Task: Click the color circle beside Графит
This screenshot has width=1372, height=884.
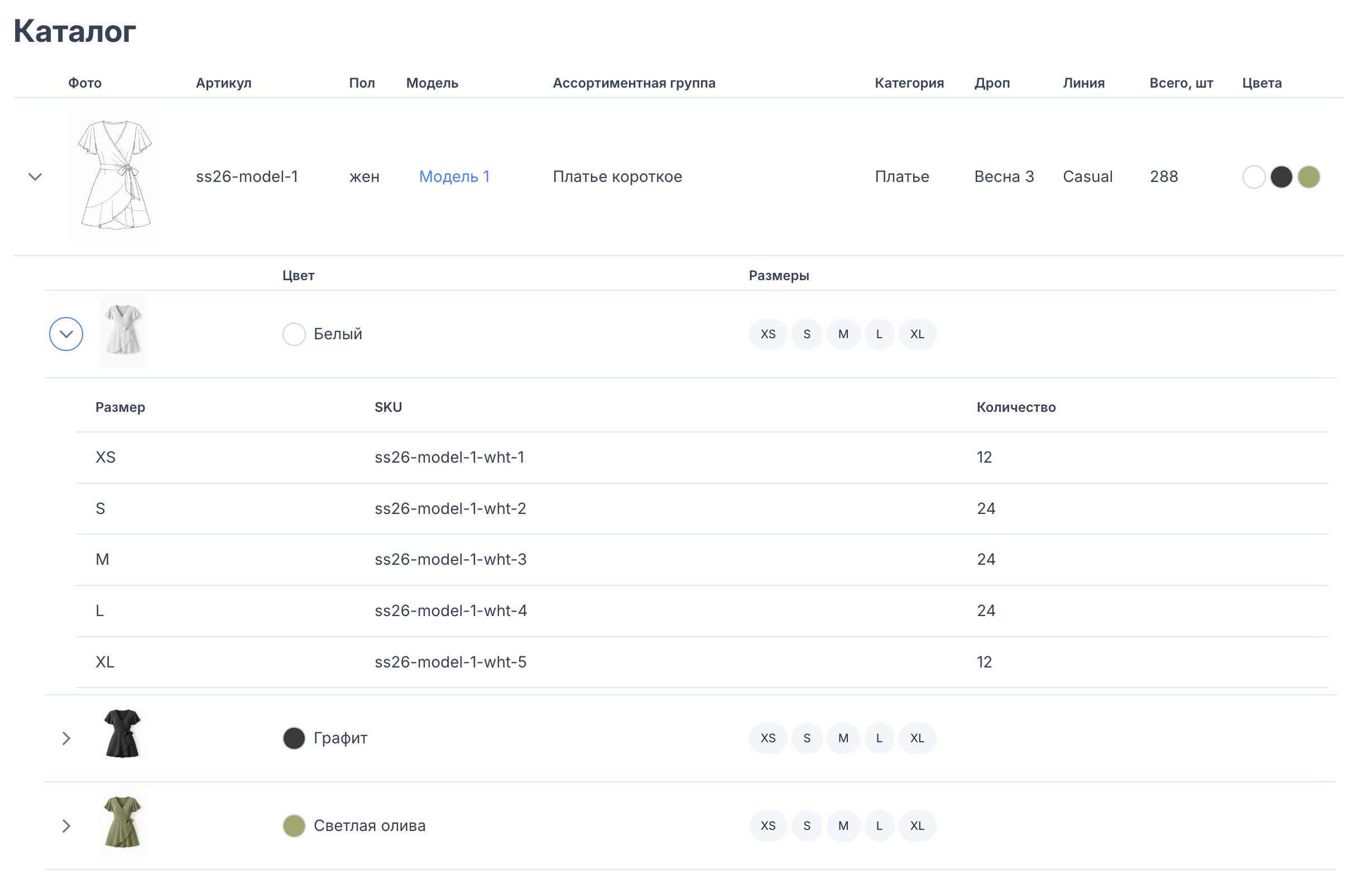Action: (x=294, y=738)
